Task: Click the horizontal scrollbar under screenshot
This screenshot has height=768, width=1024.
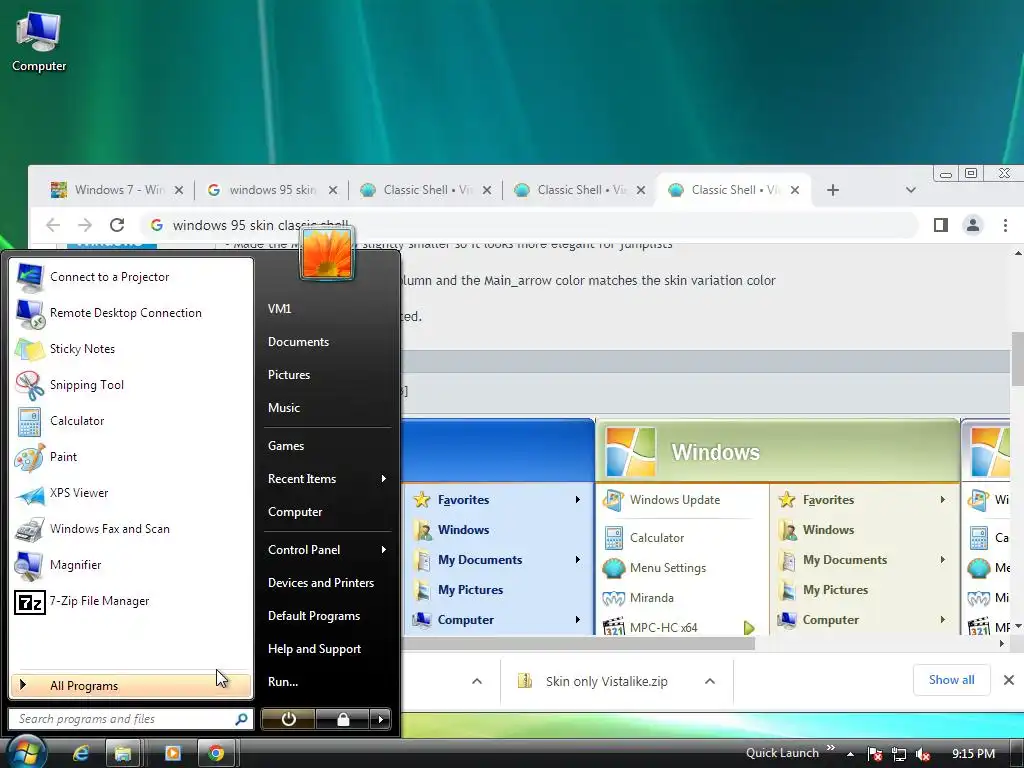Action: pyautogui.click(x=578, y=643)
